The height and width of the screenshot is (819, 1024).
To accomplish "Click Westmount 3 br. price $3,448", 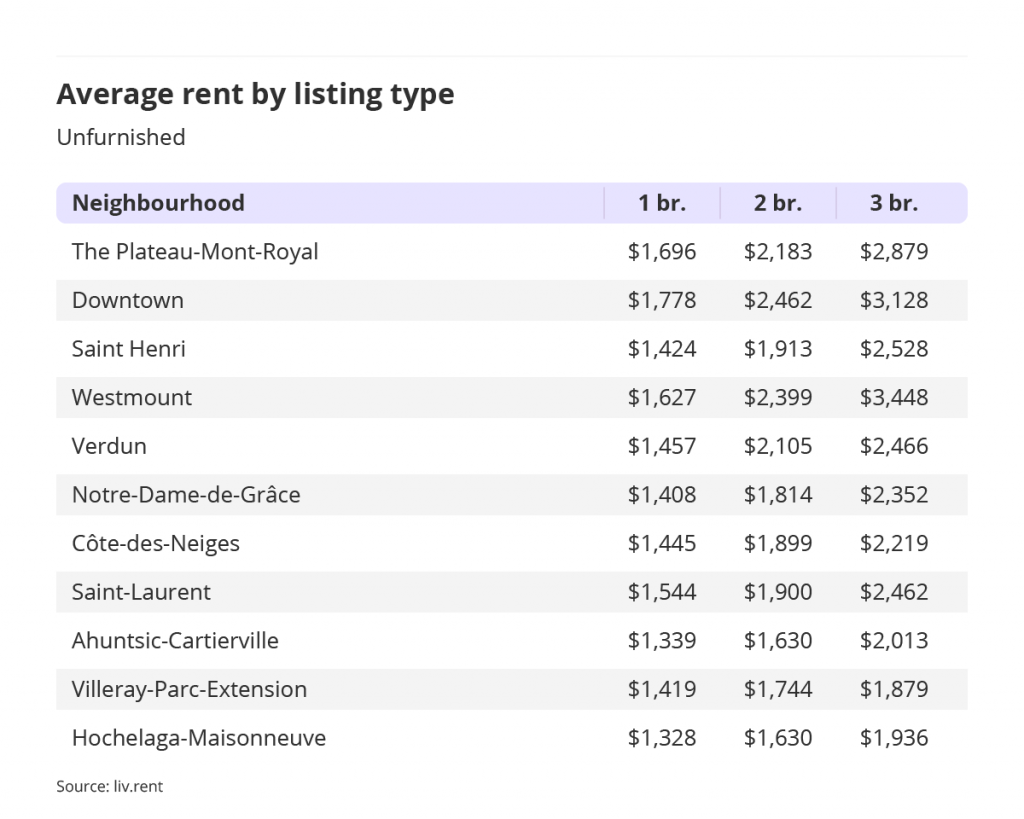I will click(x=894, y=397).
